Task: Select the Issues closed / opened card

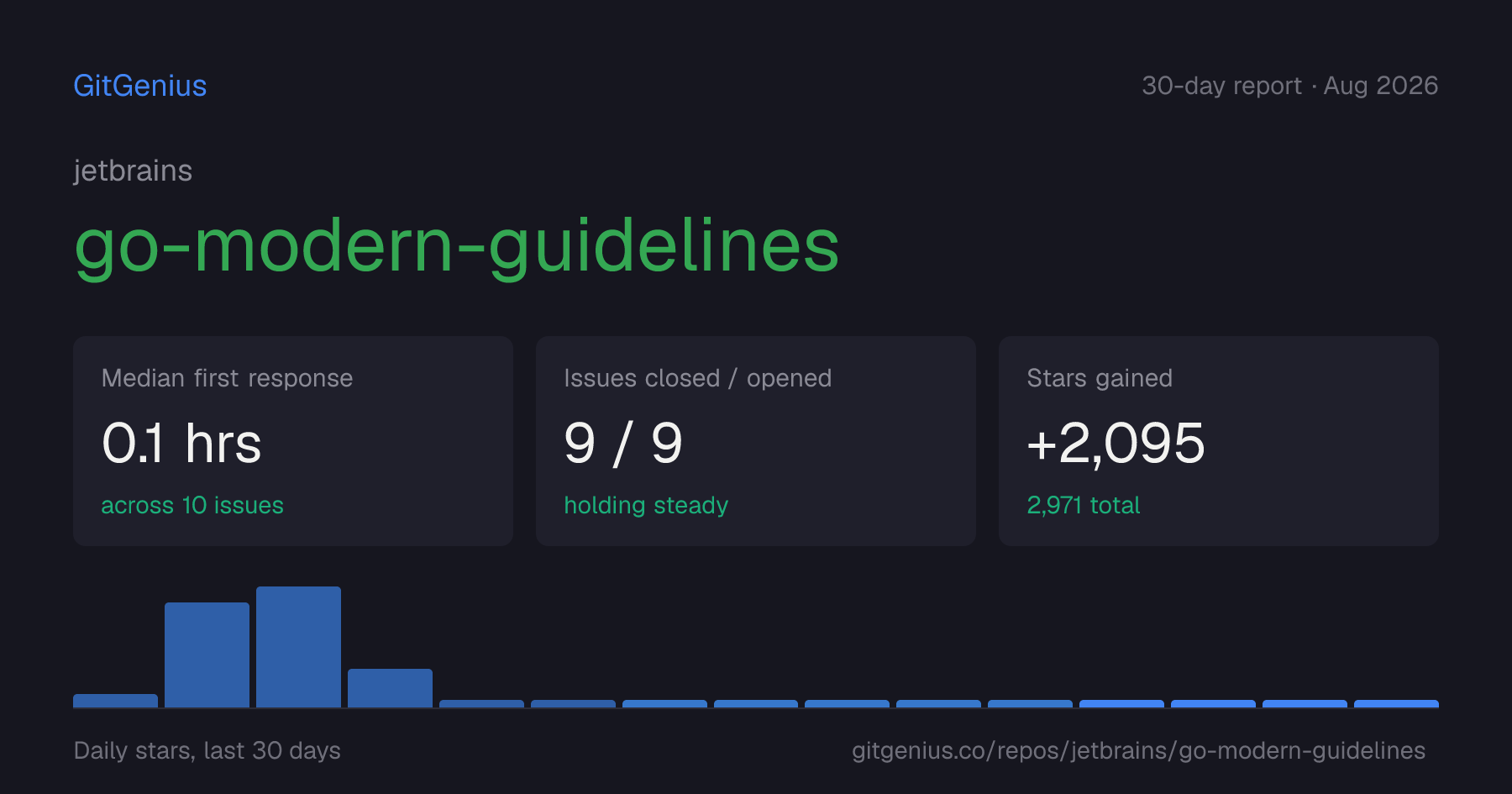Action: (x=756, y=441)
